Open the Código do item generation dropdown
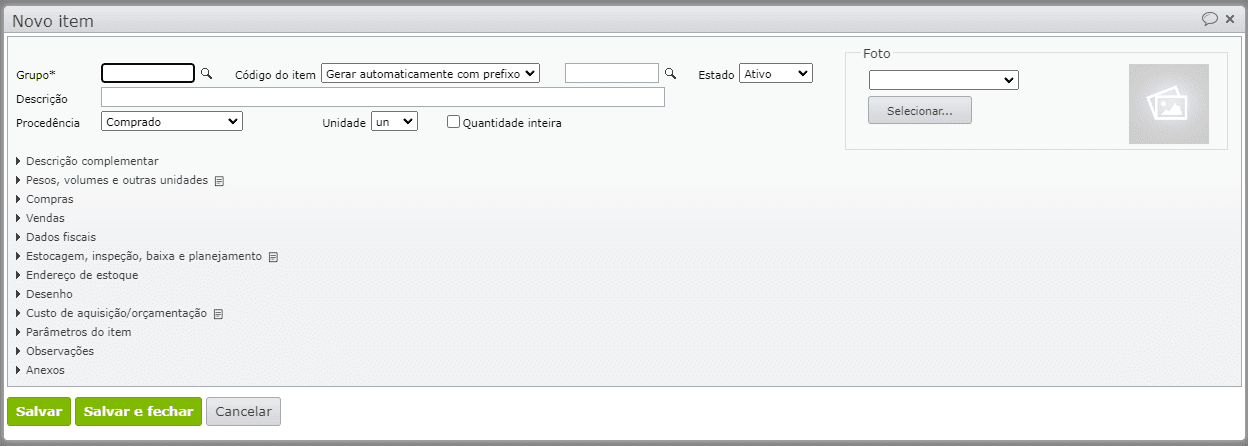1248x446 pixels. click(430, 73)
